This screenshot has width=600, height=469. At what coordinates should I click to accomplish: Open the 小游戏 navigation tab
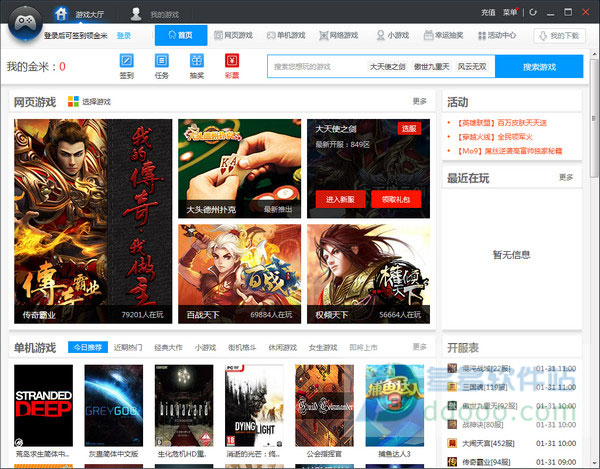(x=393, y=35)
